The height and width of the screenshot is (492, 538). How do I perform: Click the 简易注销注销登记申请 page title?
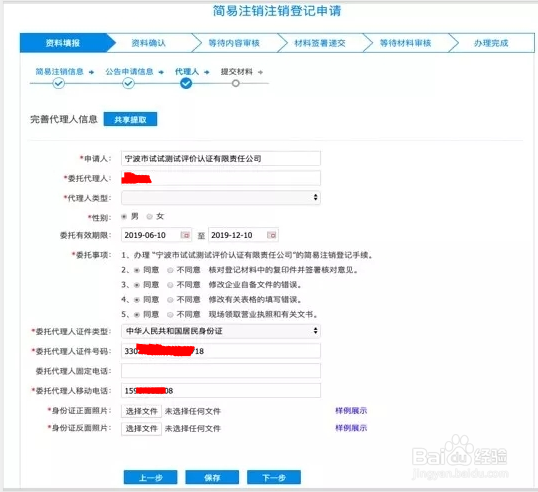(277, 11)
